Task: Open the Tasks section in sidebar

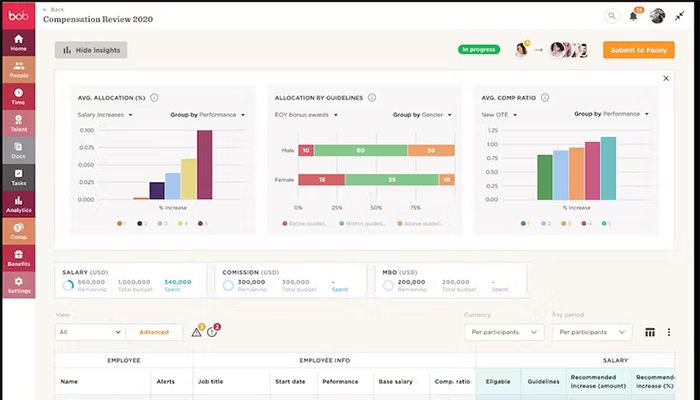Action: tap(19, 177)
